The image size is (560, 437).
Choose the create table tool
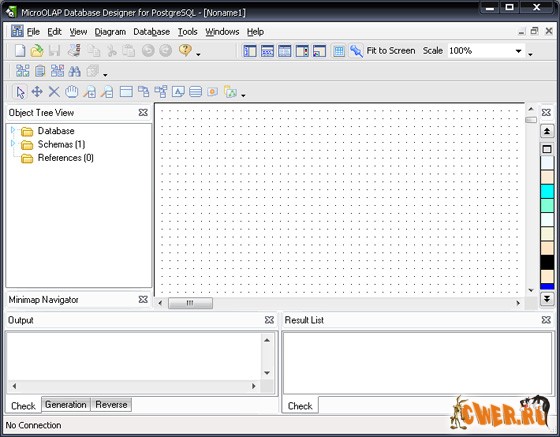[126, 92]
